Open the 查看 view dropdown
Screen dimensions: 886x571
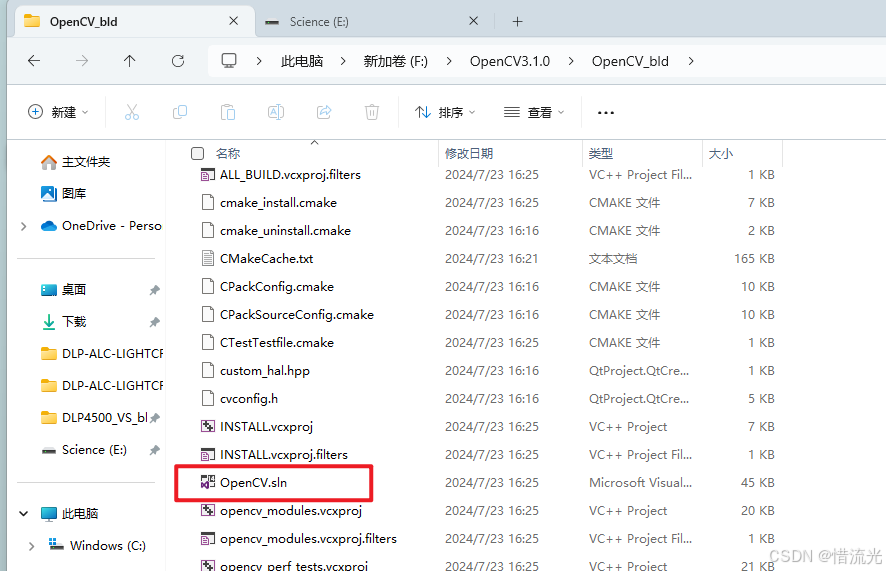click(x=534, y=112)
